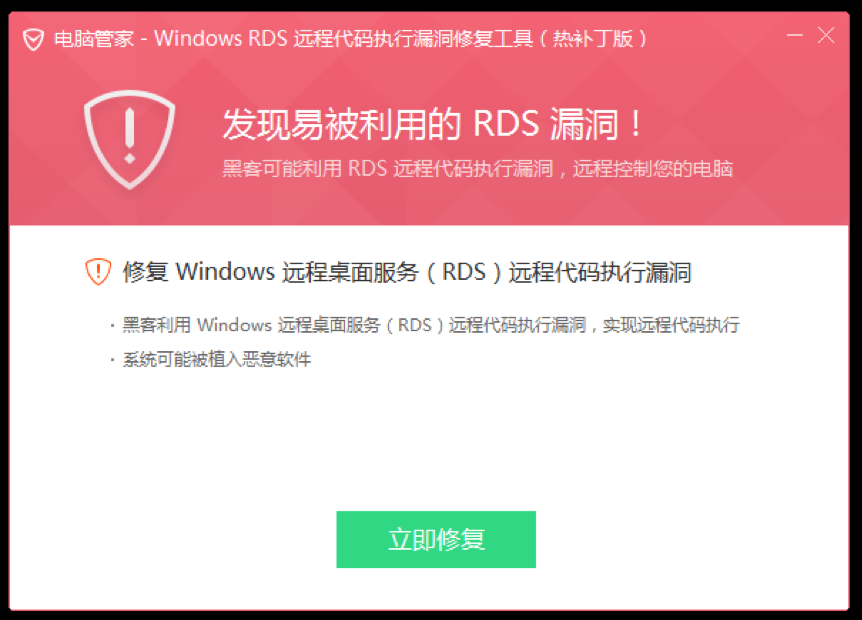Click the （热补丁版）label in the title bar
862x620 pixels.
(593, 39)
